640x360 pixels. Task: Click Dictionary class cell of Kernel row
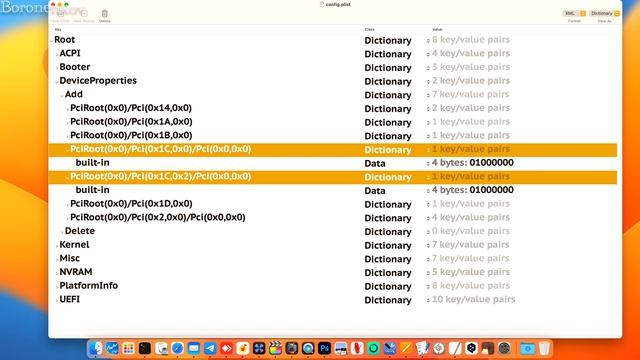[388, 245]
